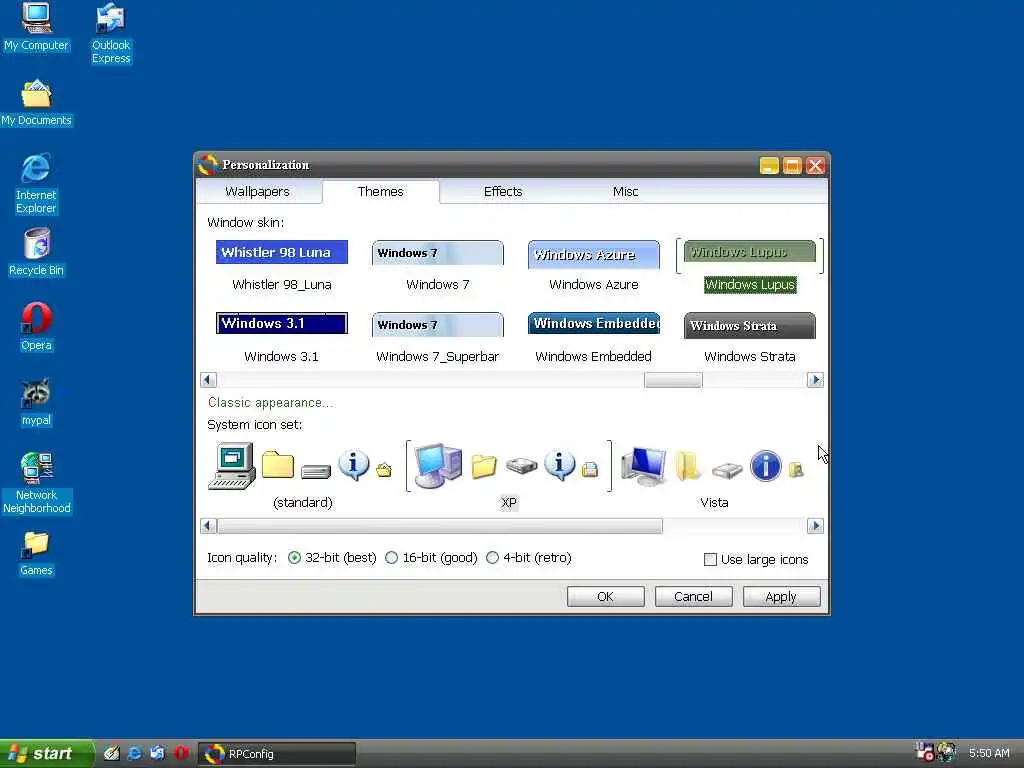Click the XP set drive icon
The height and width of the screenshot is (768, 1024).
click(521, 466)
